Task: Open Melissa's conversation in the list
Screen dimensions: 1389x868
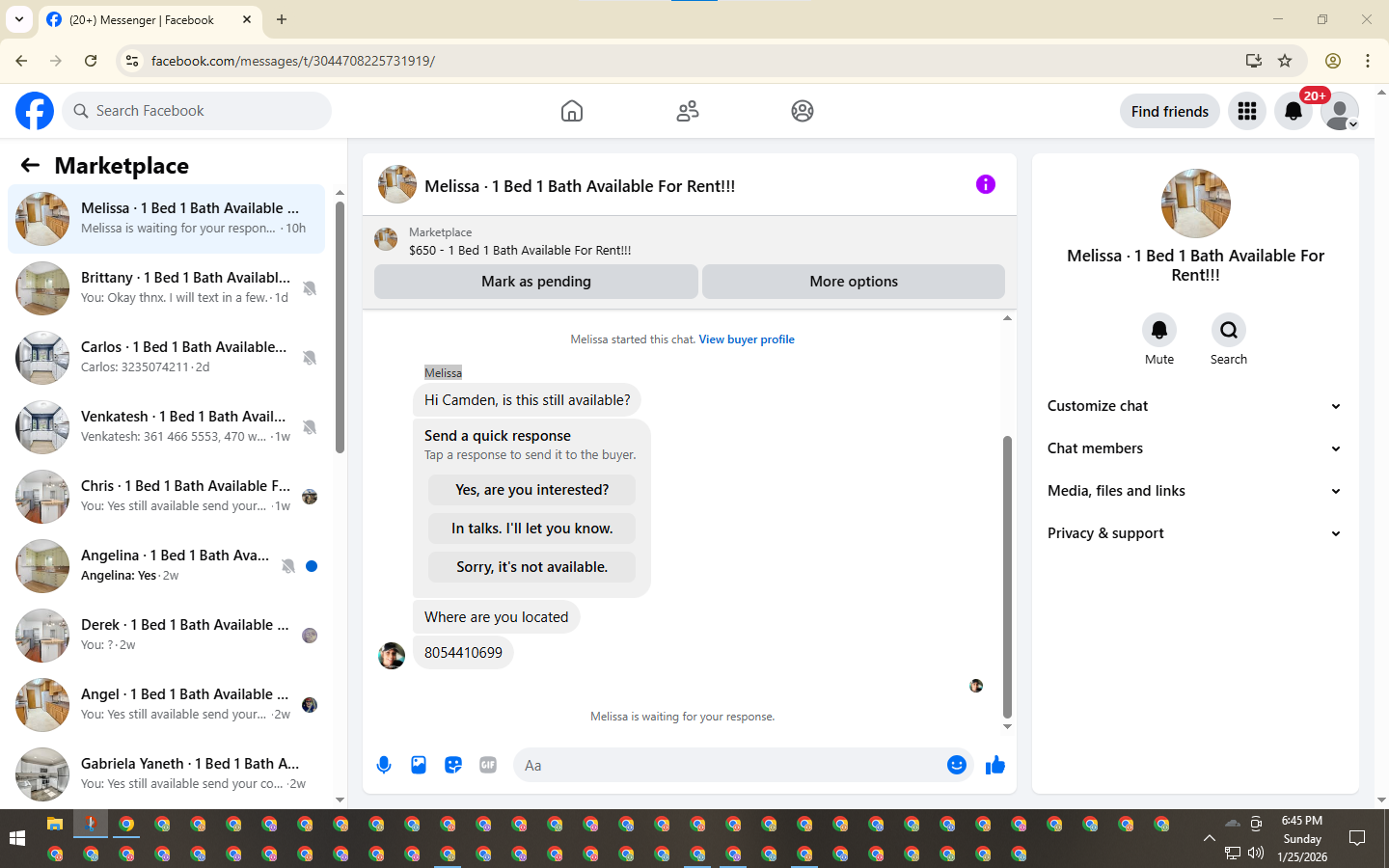Action: (166, 219)
